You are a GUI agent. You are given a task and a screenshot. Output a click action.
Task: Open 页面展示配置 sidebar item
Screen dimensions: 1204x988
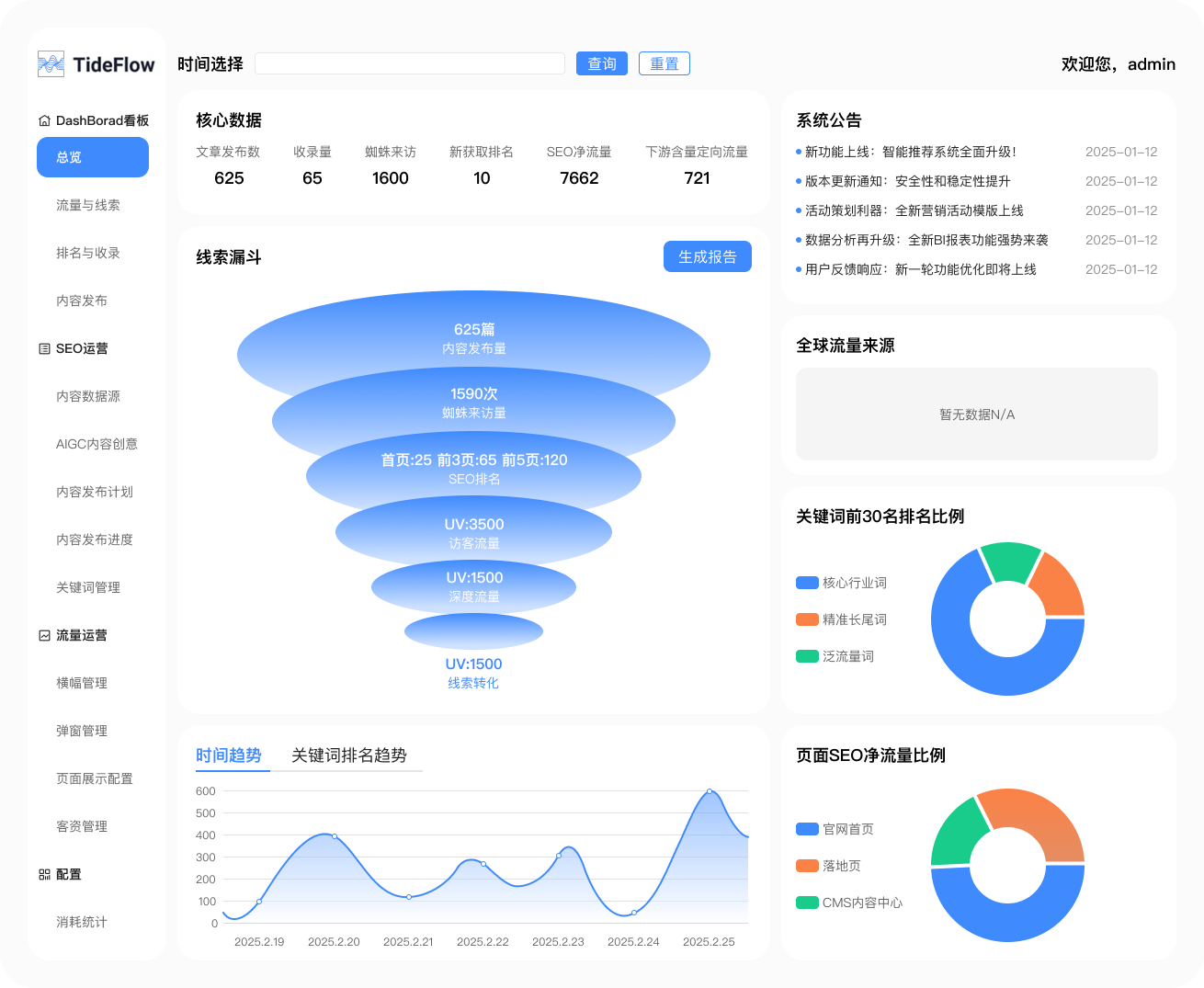click(x=95, y=778)
